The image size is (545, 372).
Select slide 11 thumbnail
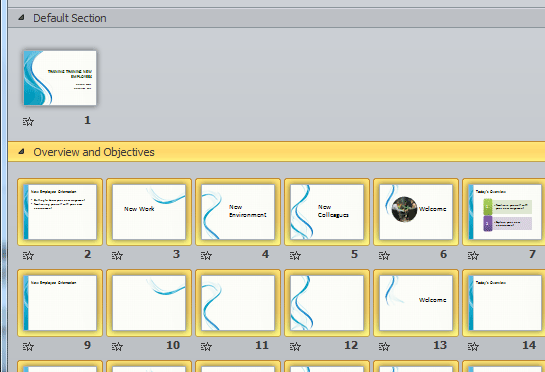[x=238, y=303]
